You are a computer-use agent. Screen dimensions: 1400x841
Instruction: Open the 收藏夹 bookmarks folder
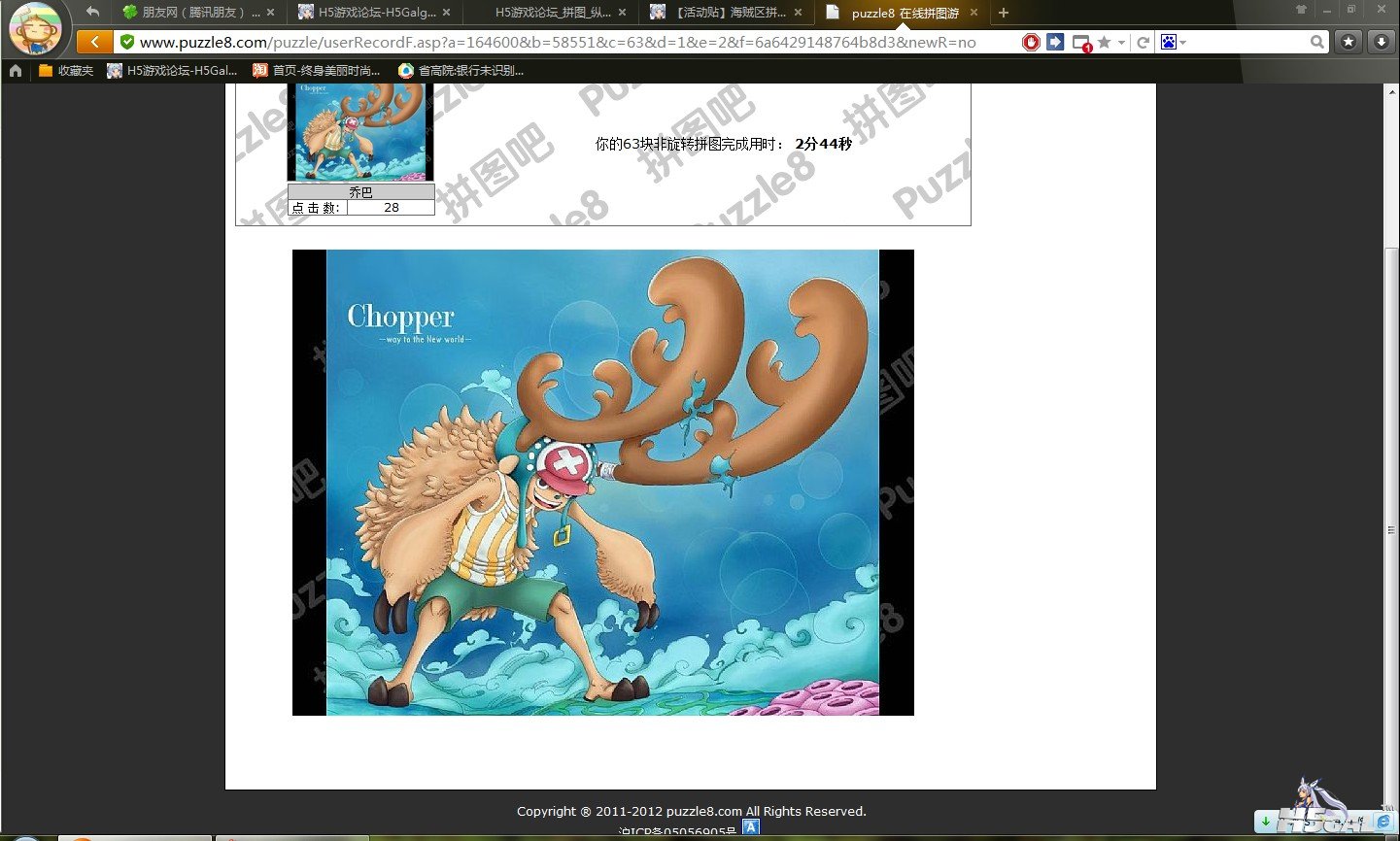click(x=66, y=70)
